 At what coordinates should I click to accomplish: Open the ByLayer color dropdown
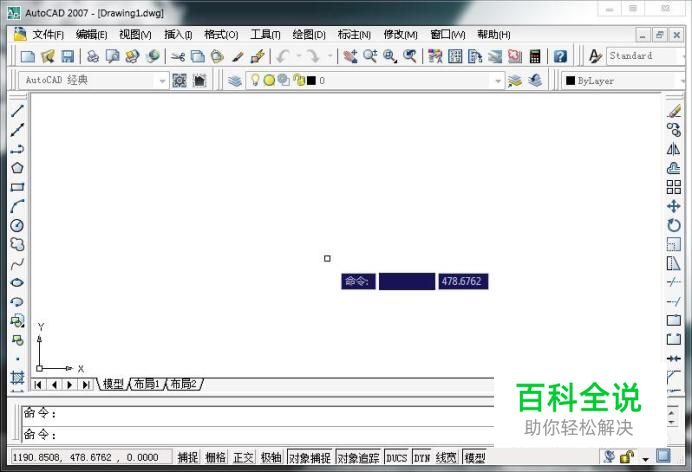(683, 81)
